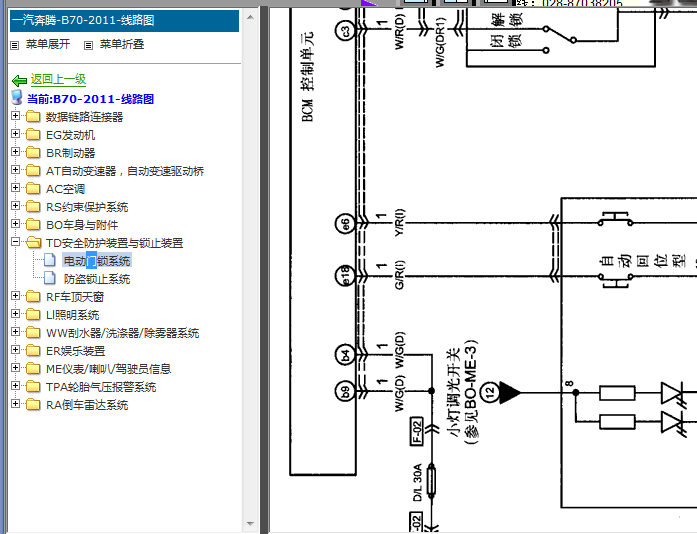Click the WW刮水器 folder icon

click(33, 333)
